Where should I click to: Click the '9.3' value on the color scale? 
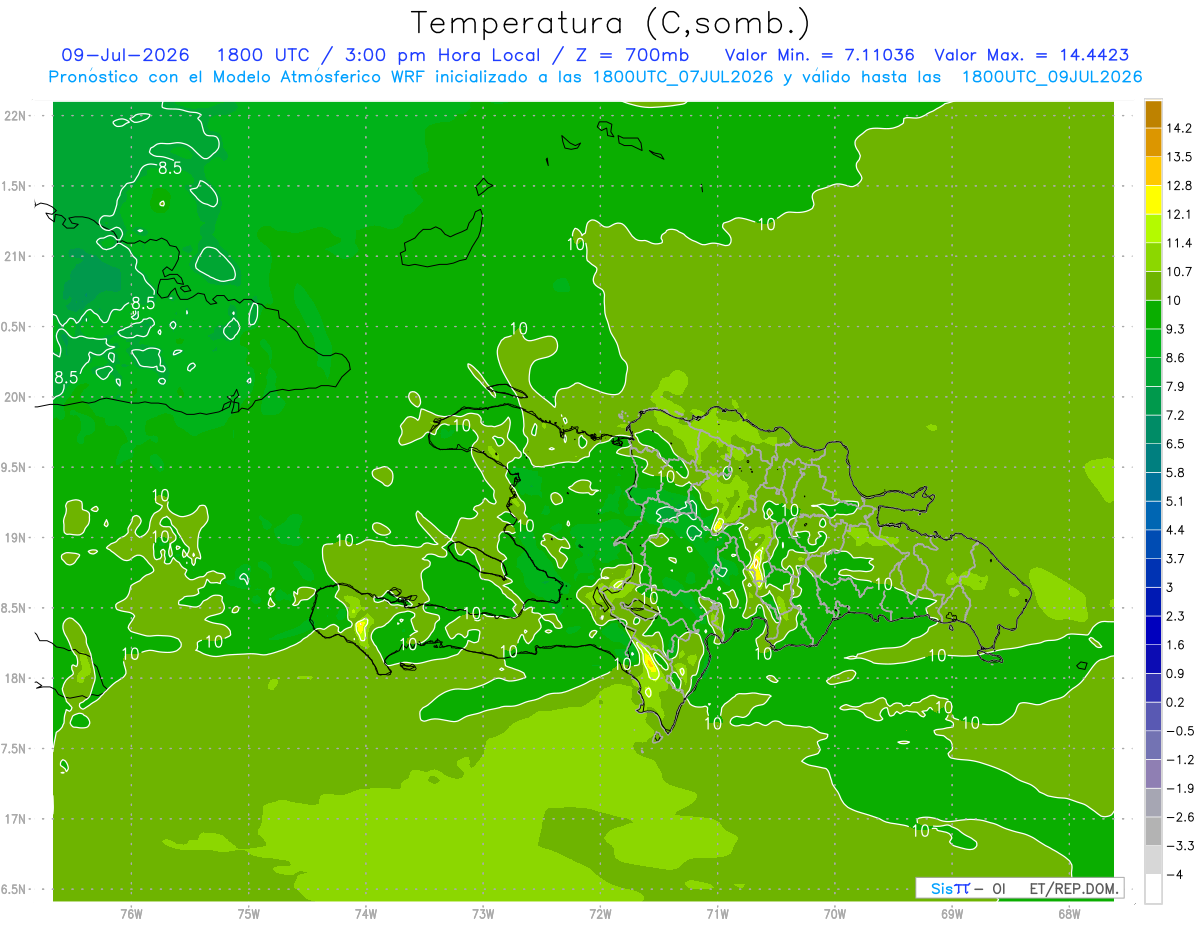coord(1176,329)
